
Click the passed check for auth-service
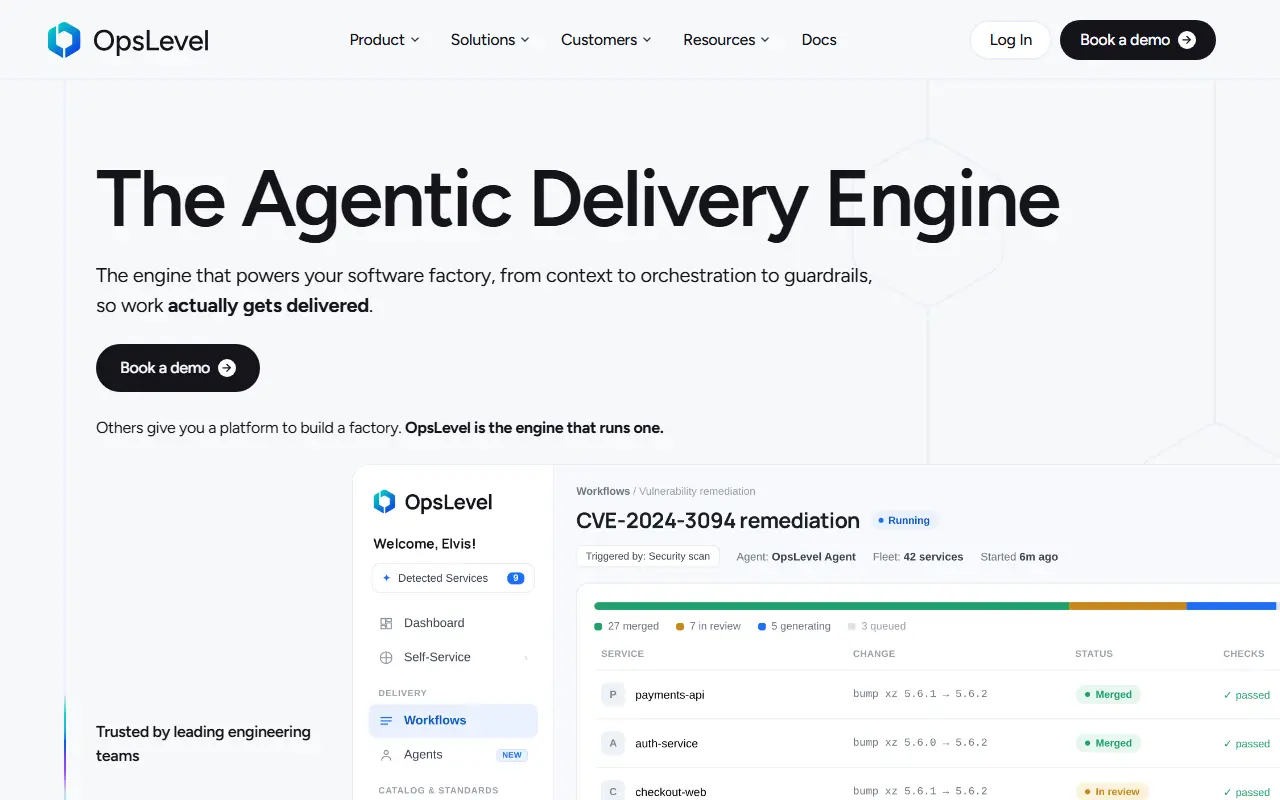[1246, 744]
